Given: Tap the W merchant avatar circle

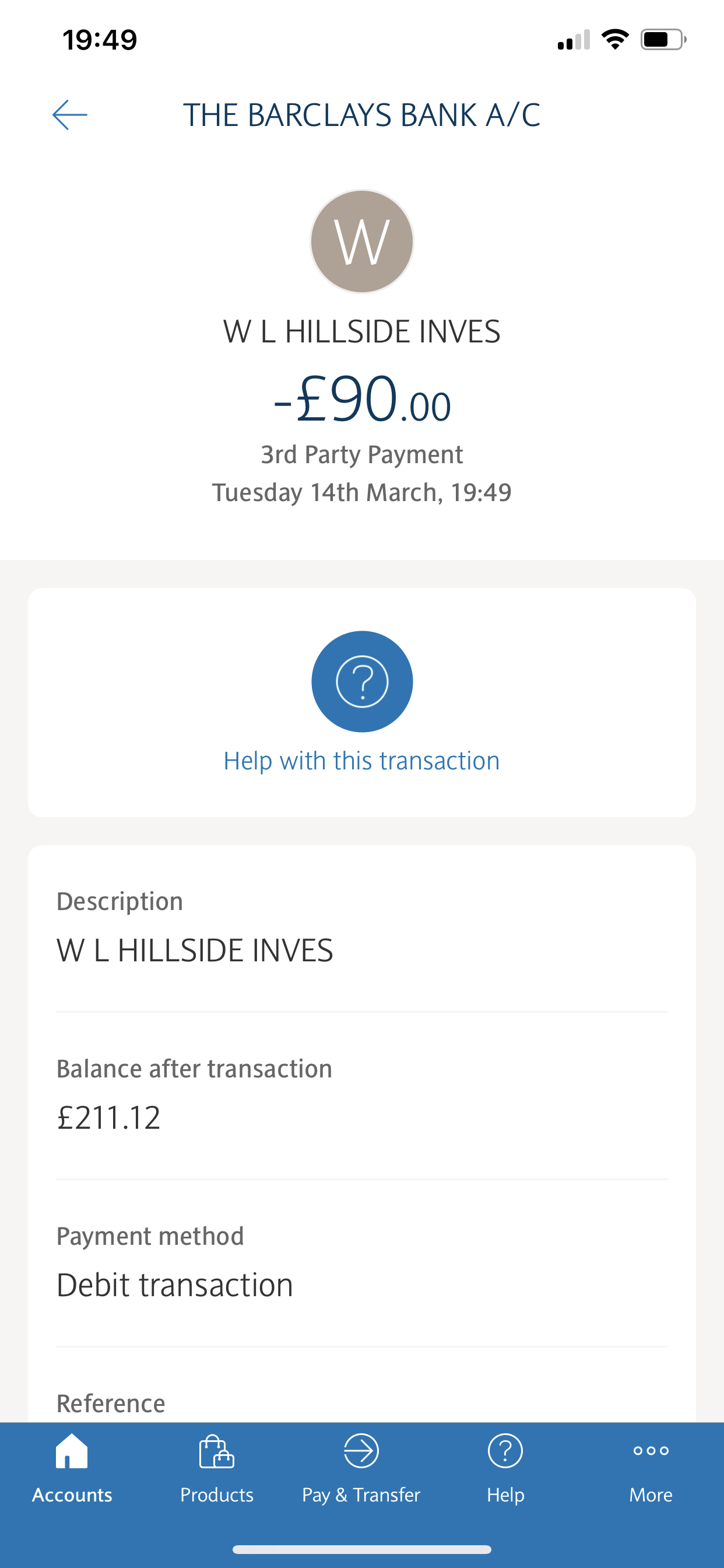Looking at the screenshot, I should pos(362,242).
